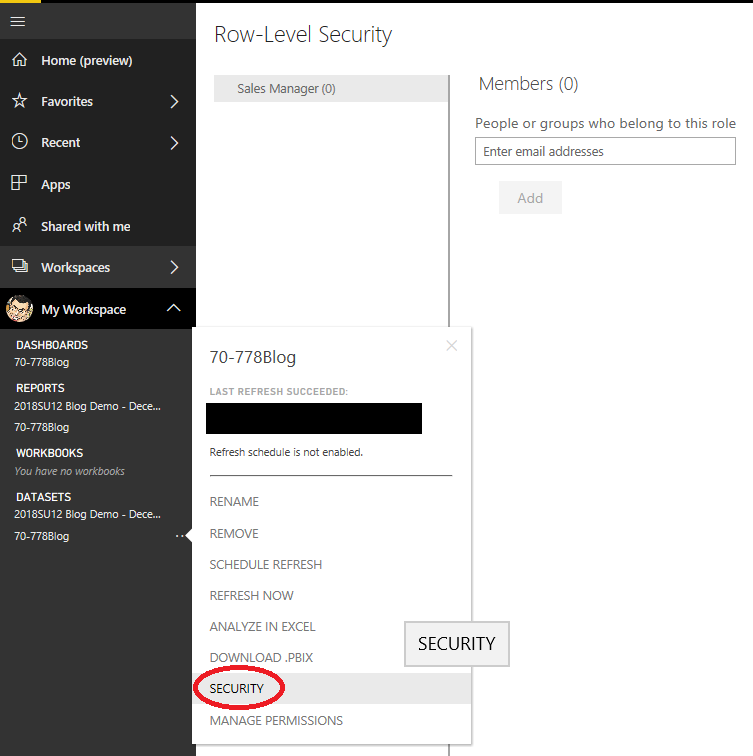Collapse My Workspace section chevron
Image resolution: width=753 pixels, height=756 pixels.
[174, 308]
